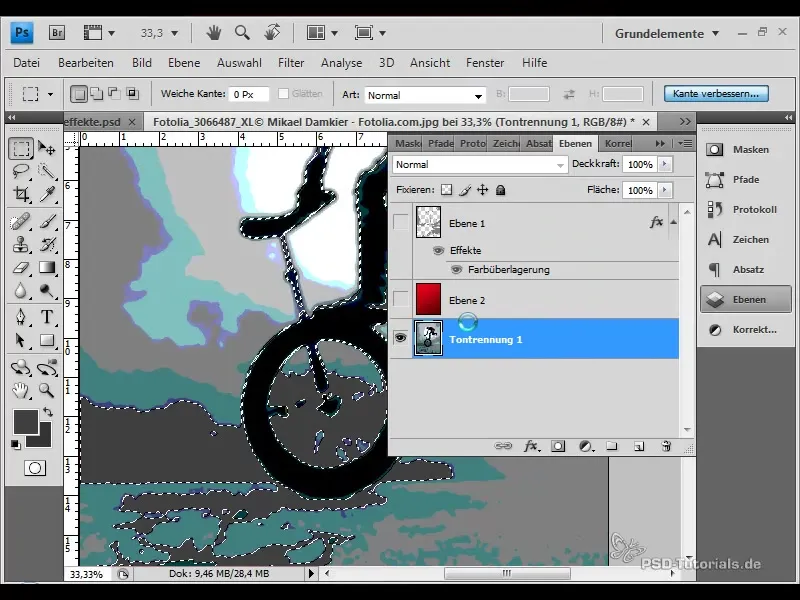Toggle visibility of Farbüberlagerung effect
The width and height of the screenshot is (800, 600).
pos(456,269)
